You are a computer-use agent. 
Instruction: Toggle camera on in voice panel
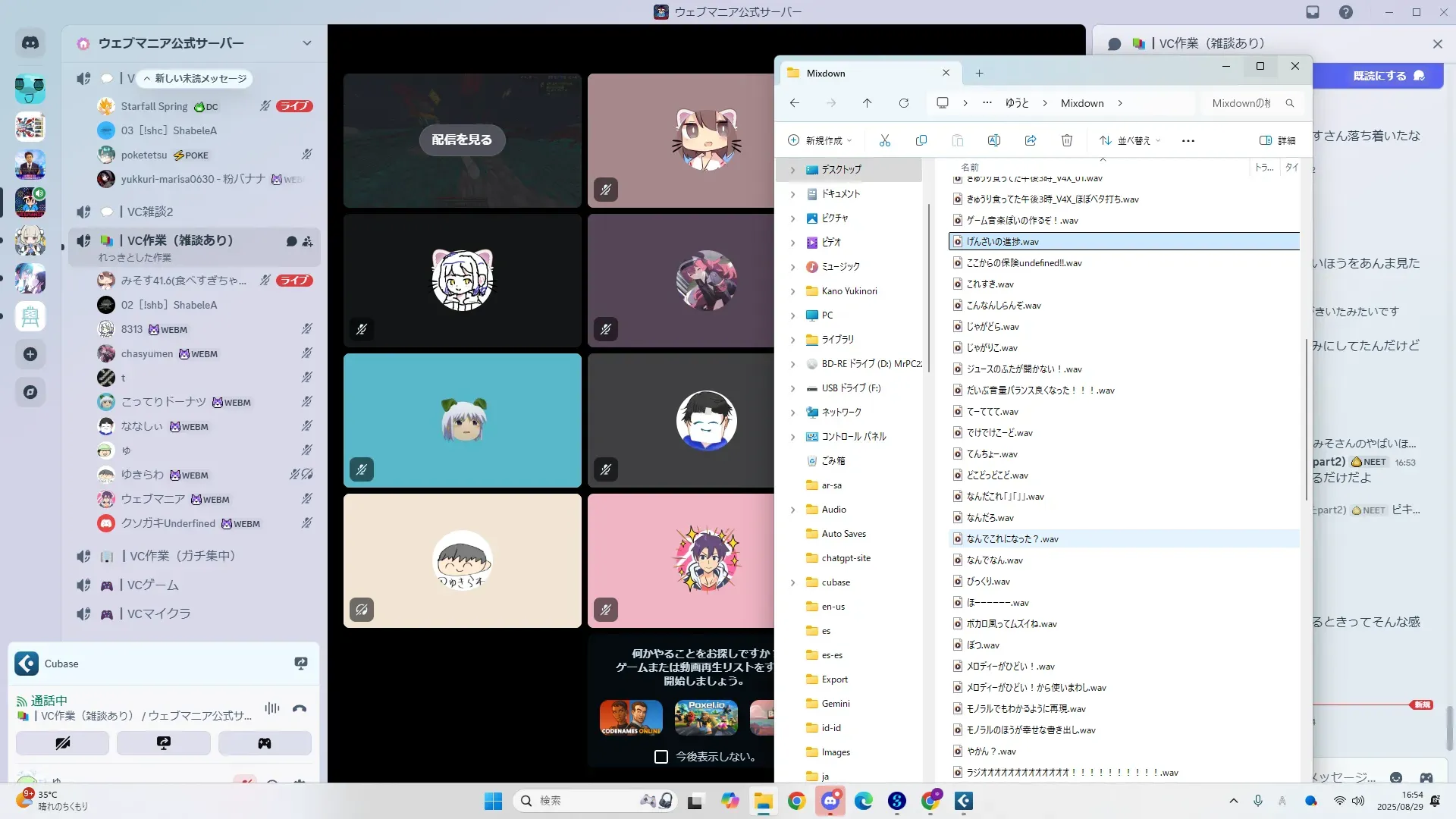[x=62, y=743]
